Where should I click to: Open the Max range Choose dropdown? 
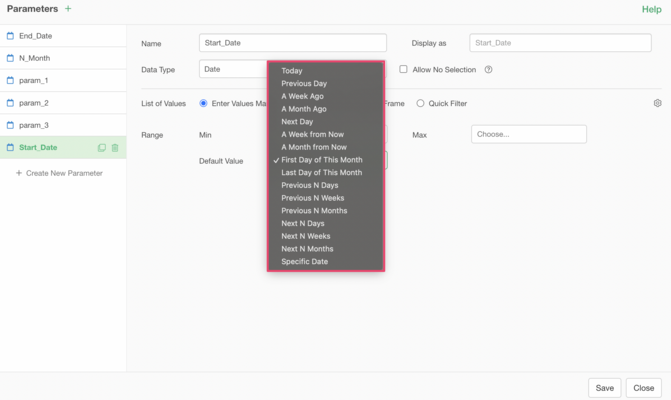point(529,134)
